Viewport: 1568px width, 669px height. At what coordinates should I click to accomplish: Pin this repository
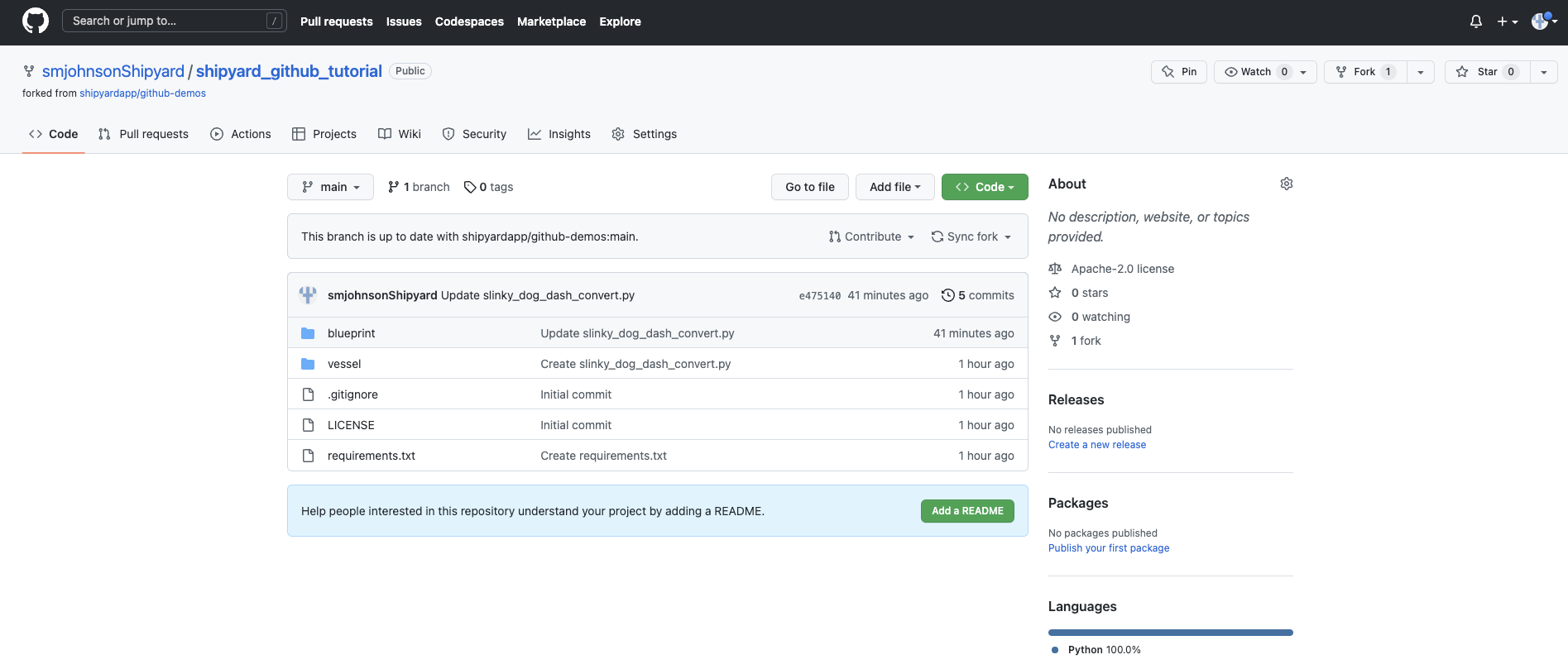(1179, 72)
